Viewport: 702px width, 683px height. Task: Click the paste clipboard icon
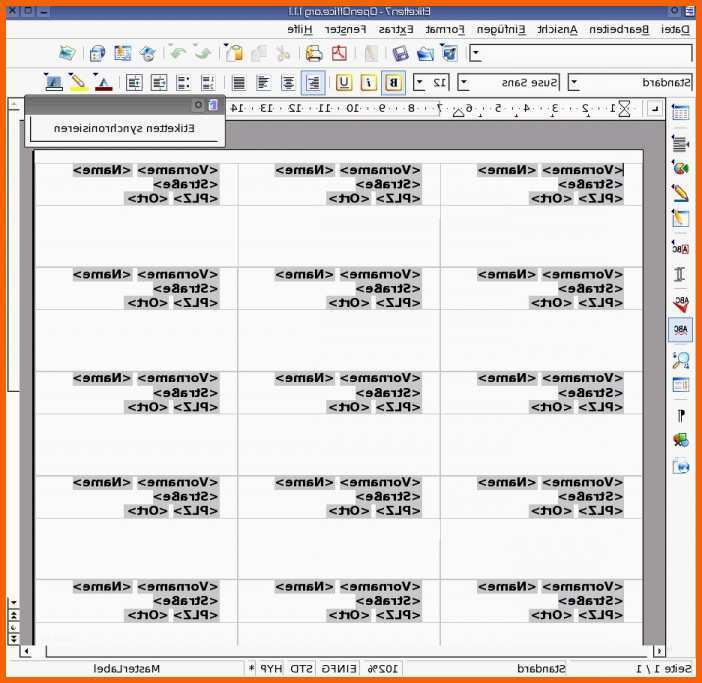click(234, 53)
